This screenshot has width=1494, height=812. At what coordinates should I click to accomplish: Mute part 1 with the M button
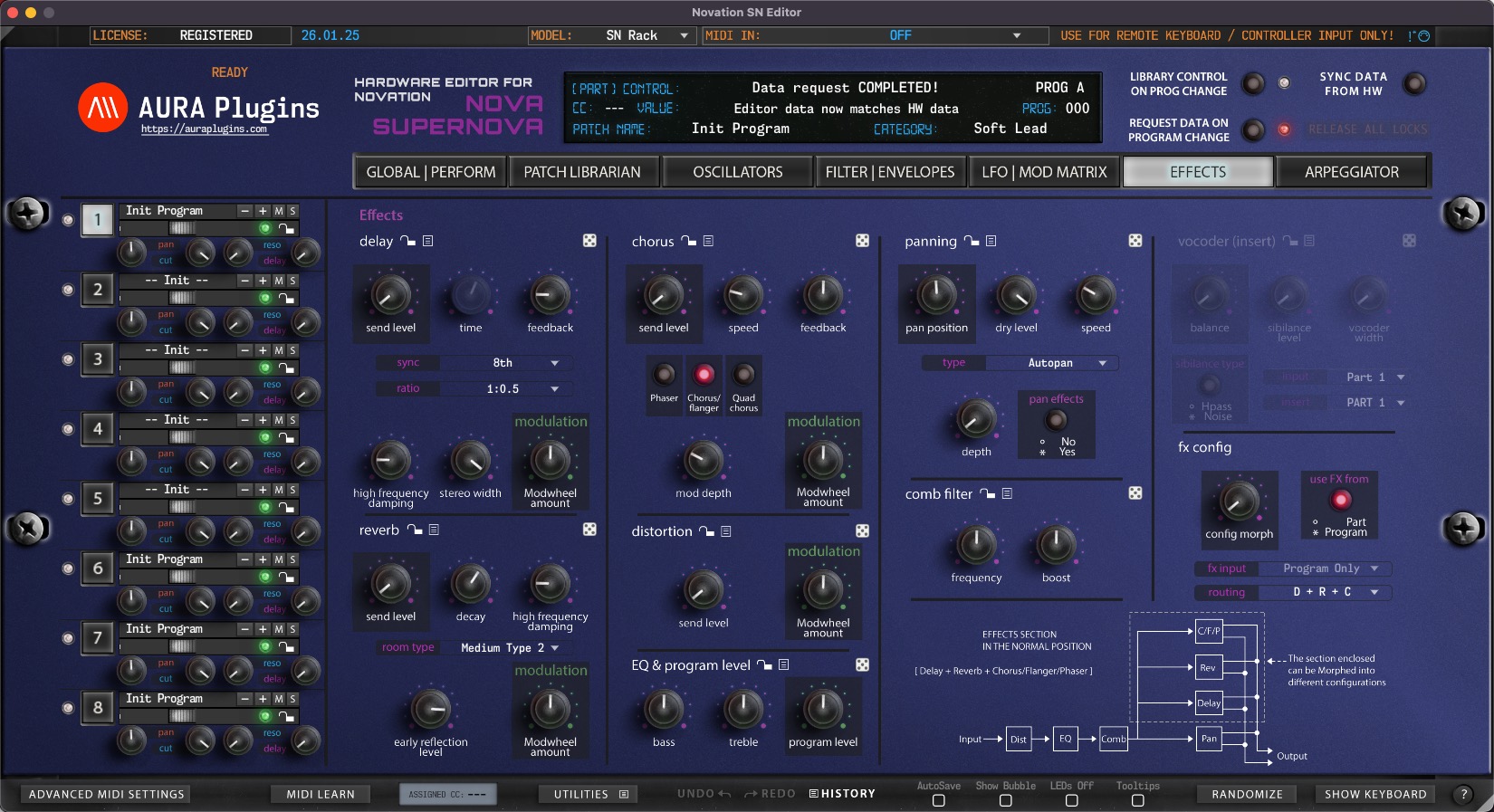279,211
